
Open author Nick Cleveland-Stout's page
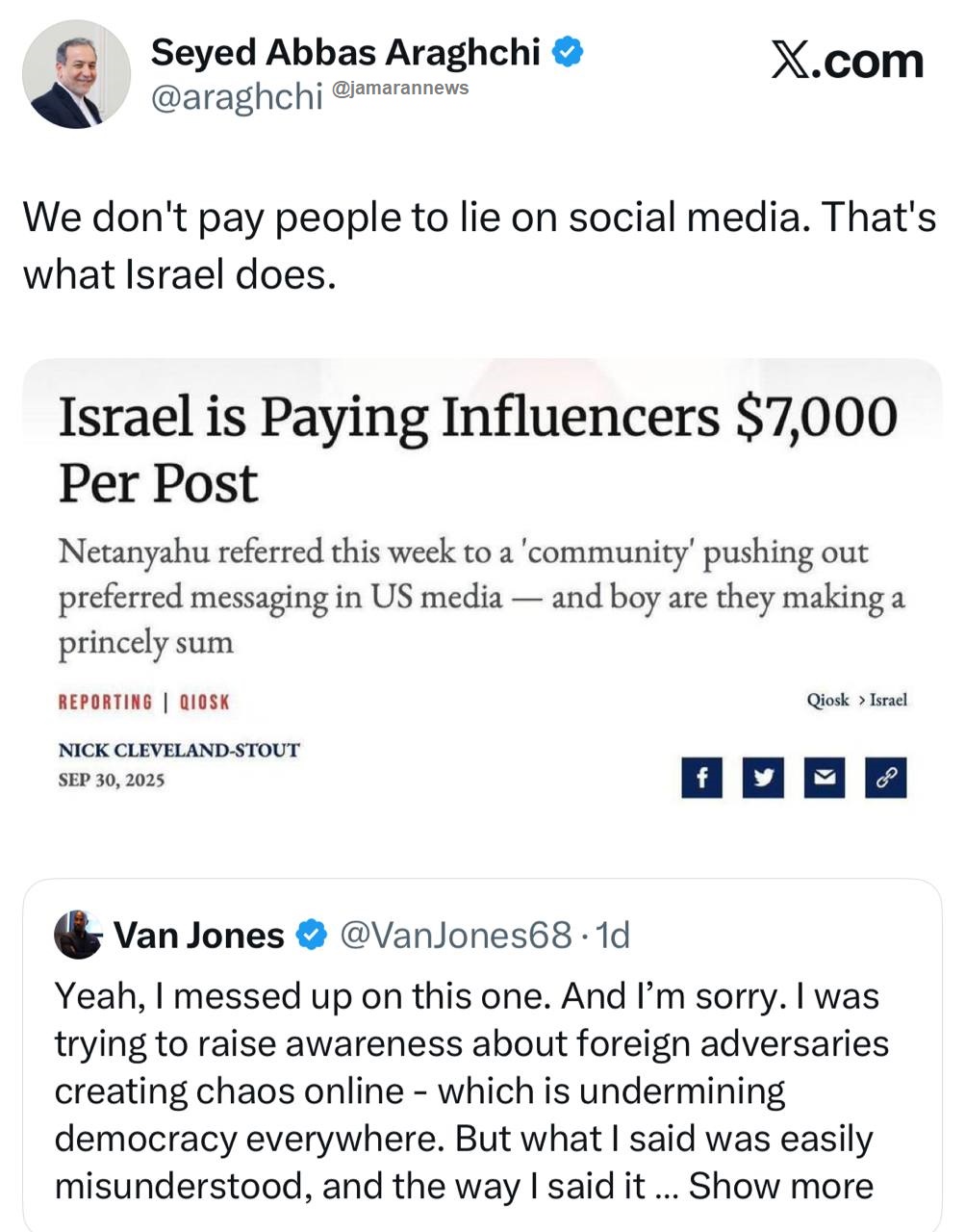point(179,750)
